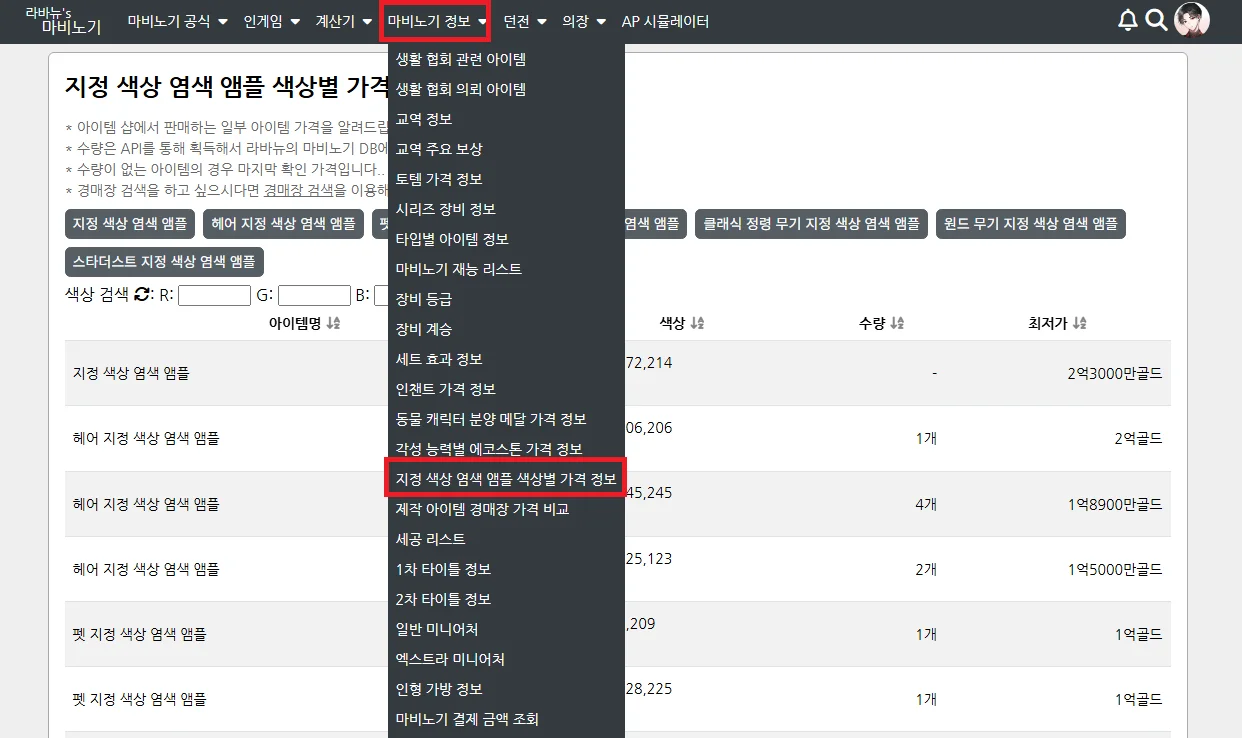Select 인챈트 가격 정보 from menu
This screenshot has width=1242, height=738.
tap(446, 389)
